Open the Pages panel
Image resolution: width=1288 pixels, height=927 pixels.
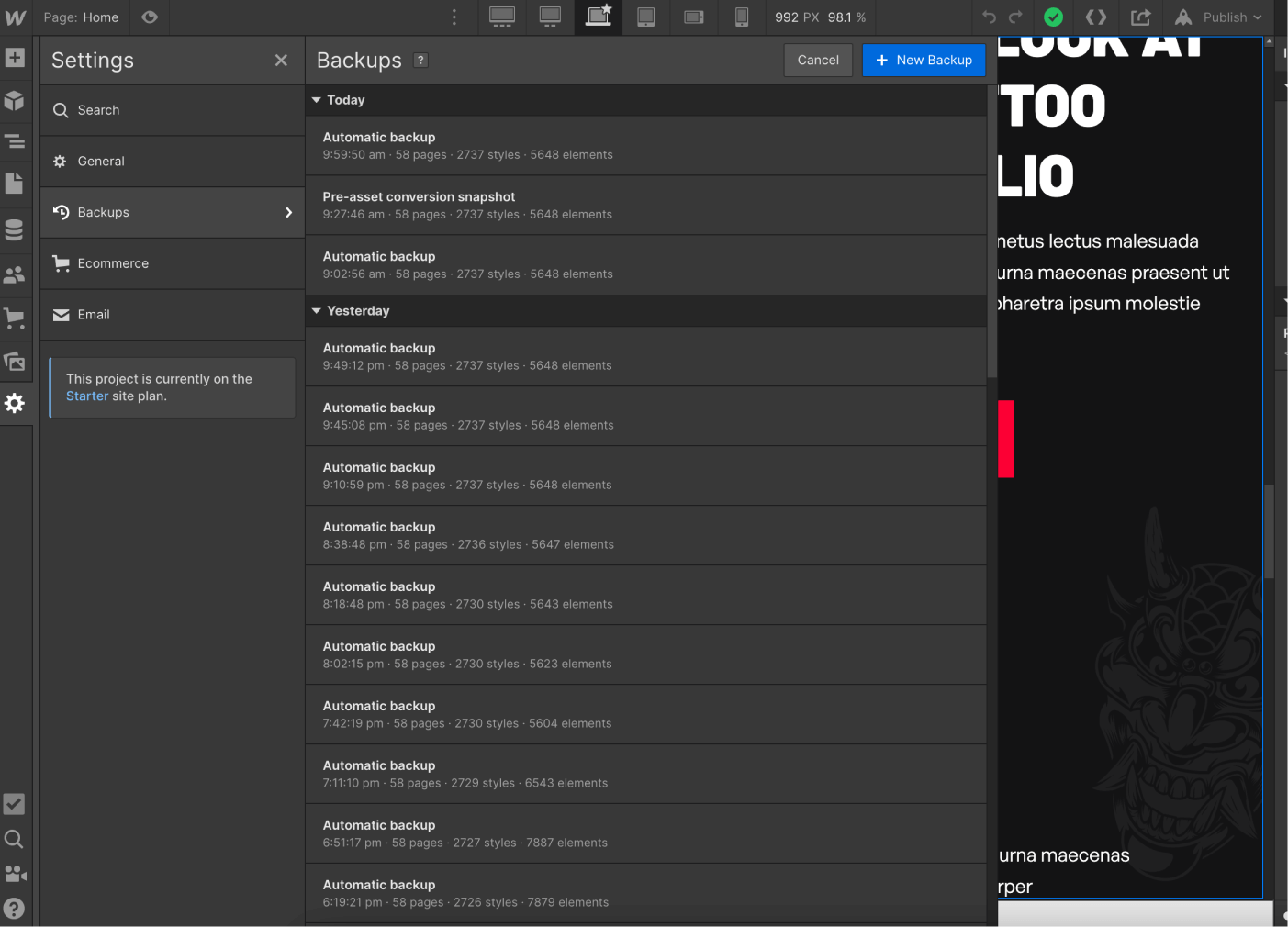[15, 184]
